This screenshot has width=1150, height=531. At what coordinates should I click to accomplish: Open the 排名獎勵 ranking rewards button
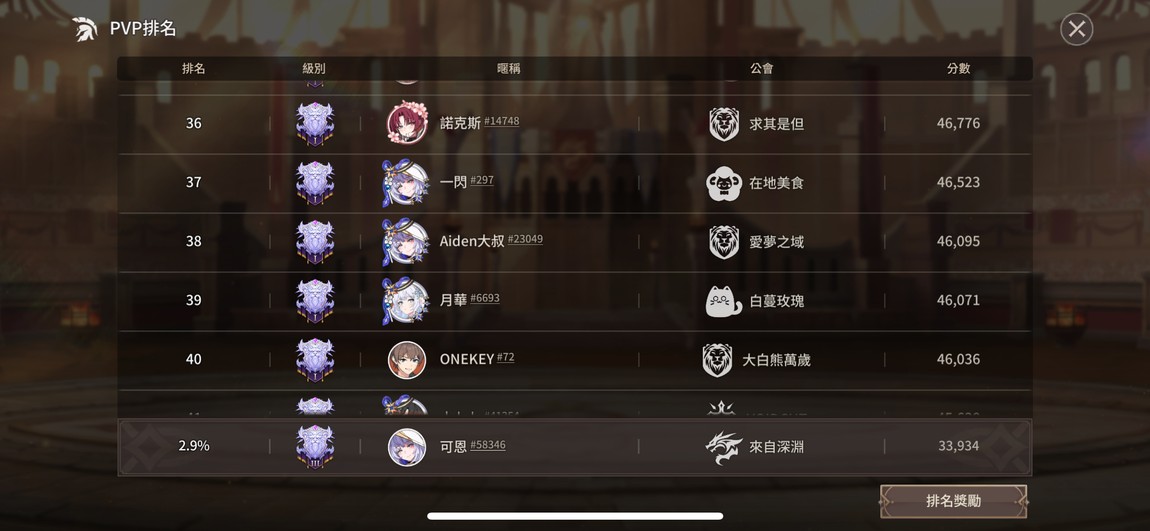click(953, 502)
